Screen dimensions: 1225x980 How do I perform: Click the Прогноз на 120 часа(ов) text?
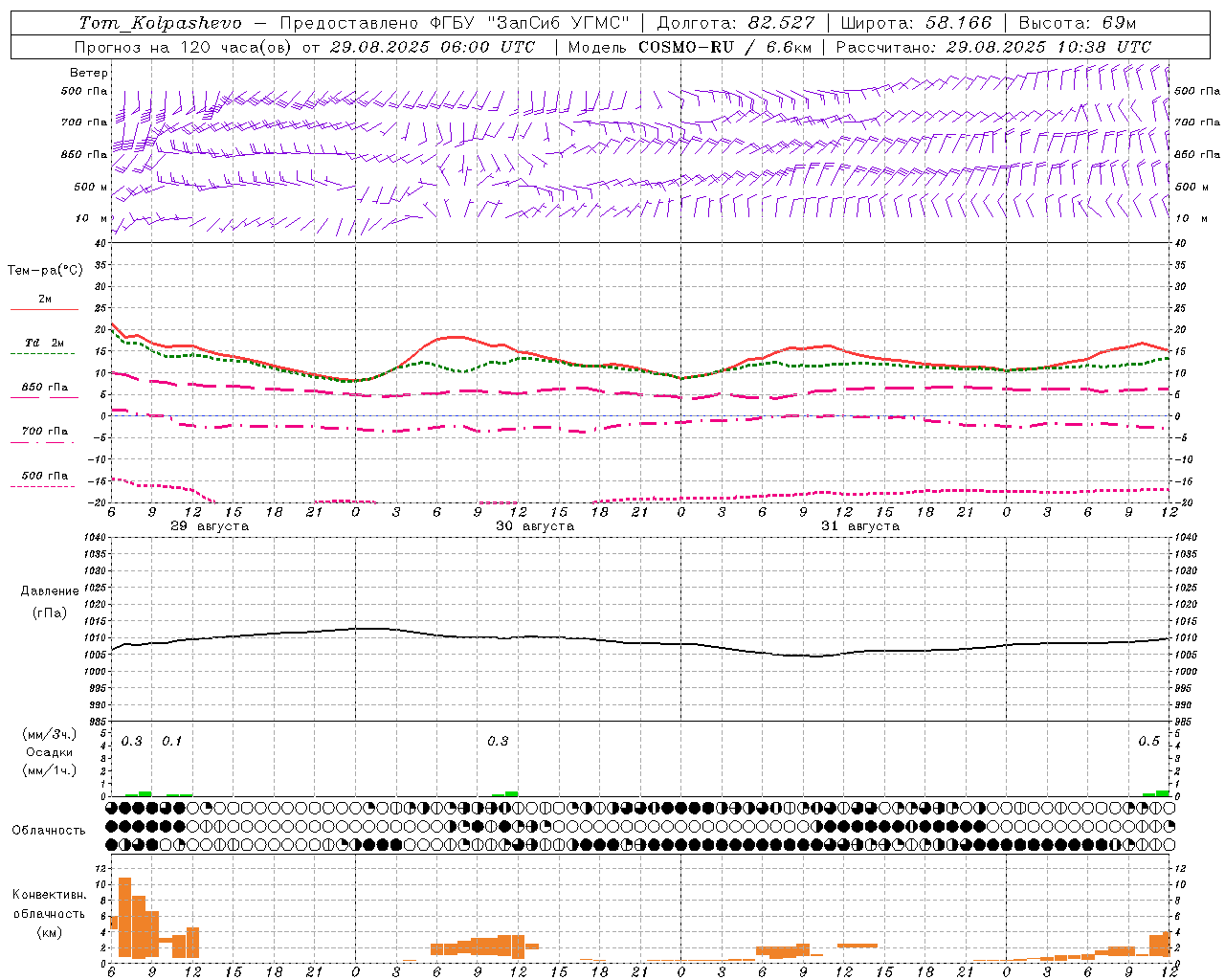[185, 47]
